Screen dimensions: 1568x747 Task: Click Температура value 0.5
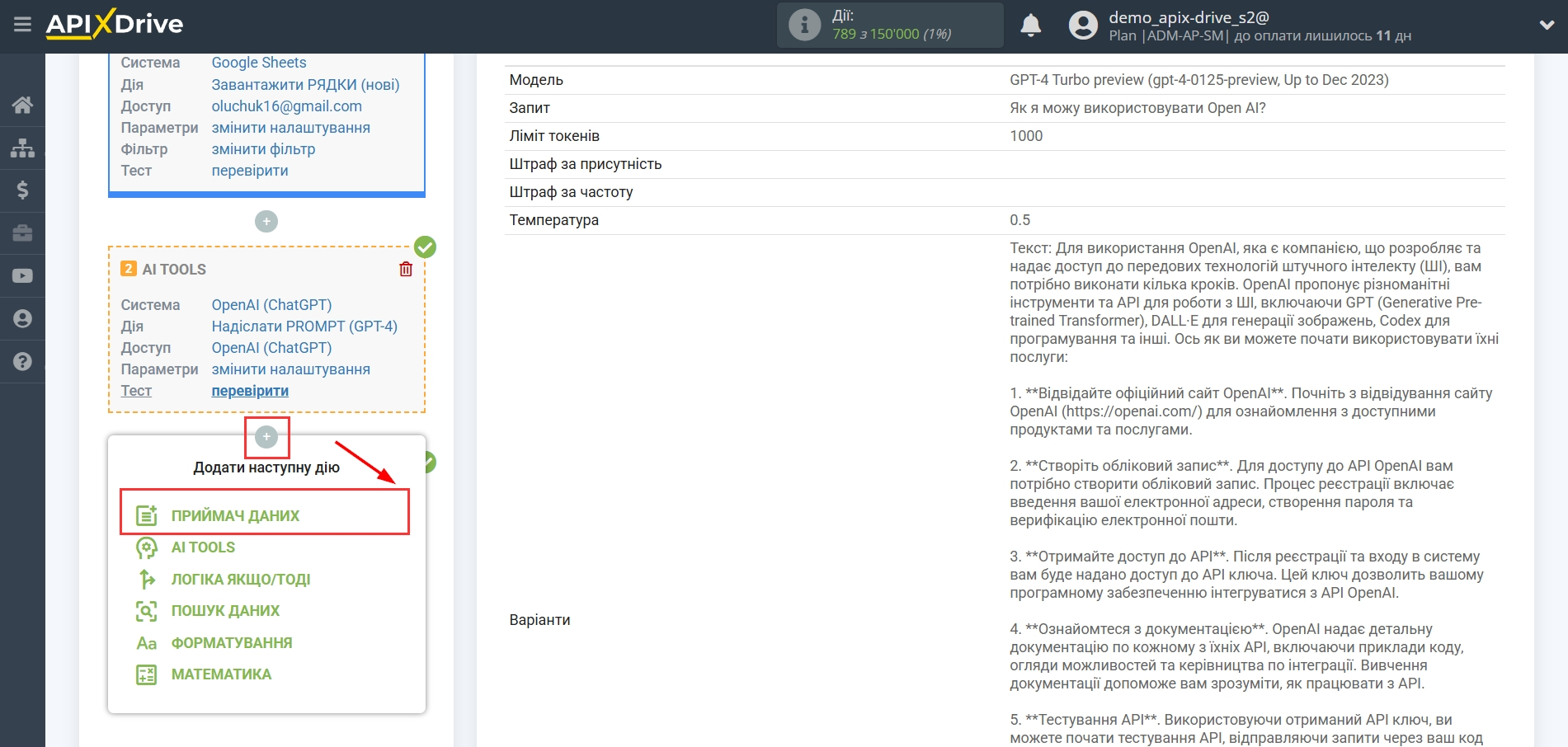(1019, 220)
